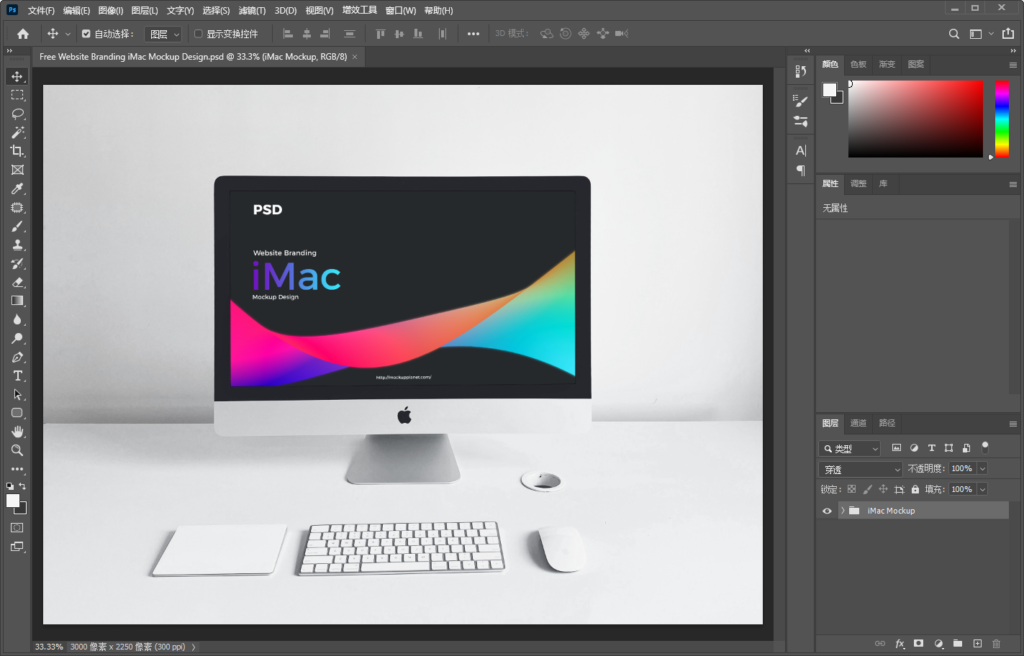The image size is (1024, 656).
Task: Open Move tool preset picker arrow
Action: pos(67,34)
